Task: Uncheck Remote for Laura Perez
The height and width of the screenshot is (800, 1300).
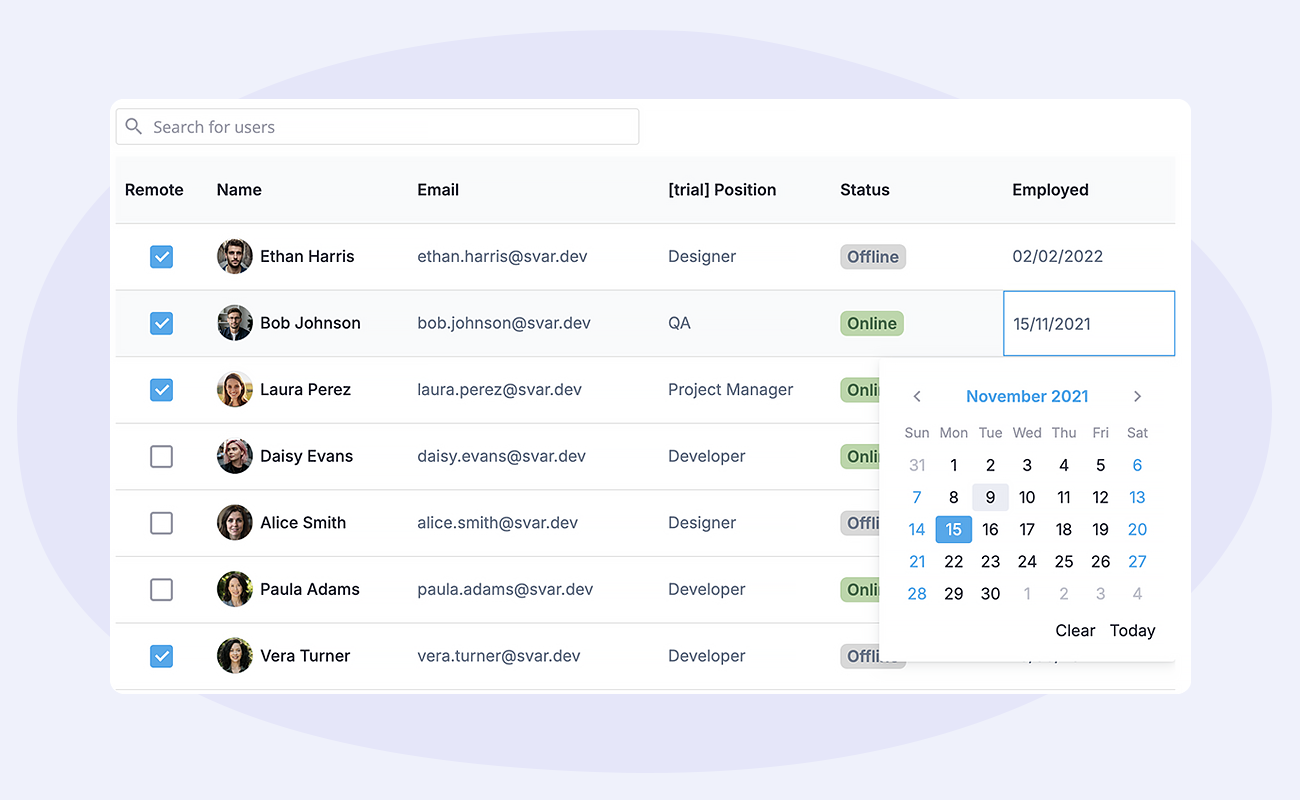Action: 161,390
